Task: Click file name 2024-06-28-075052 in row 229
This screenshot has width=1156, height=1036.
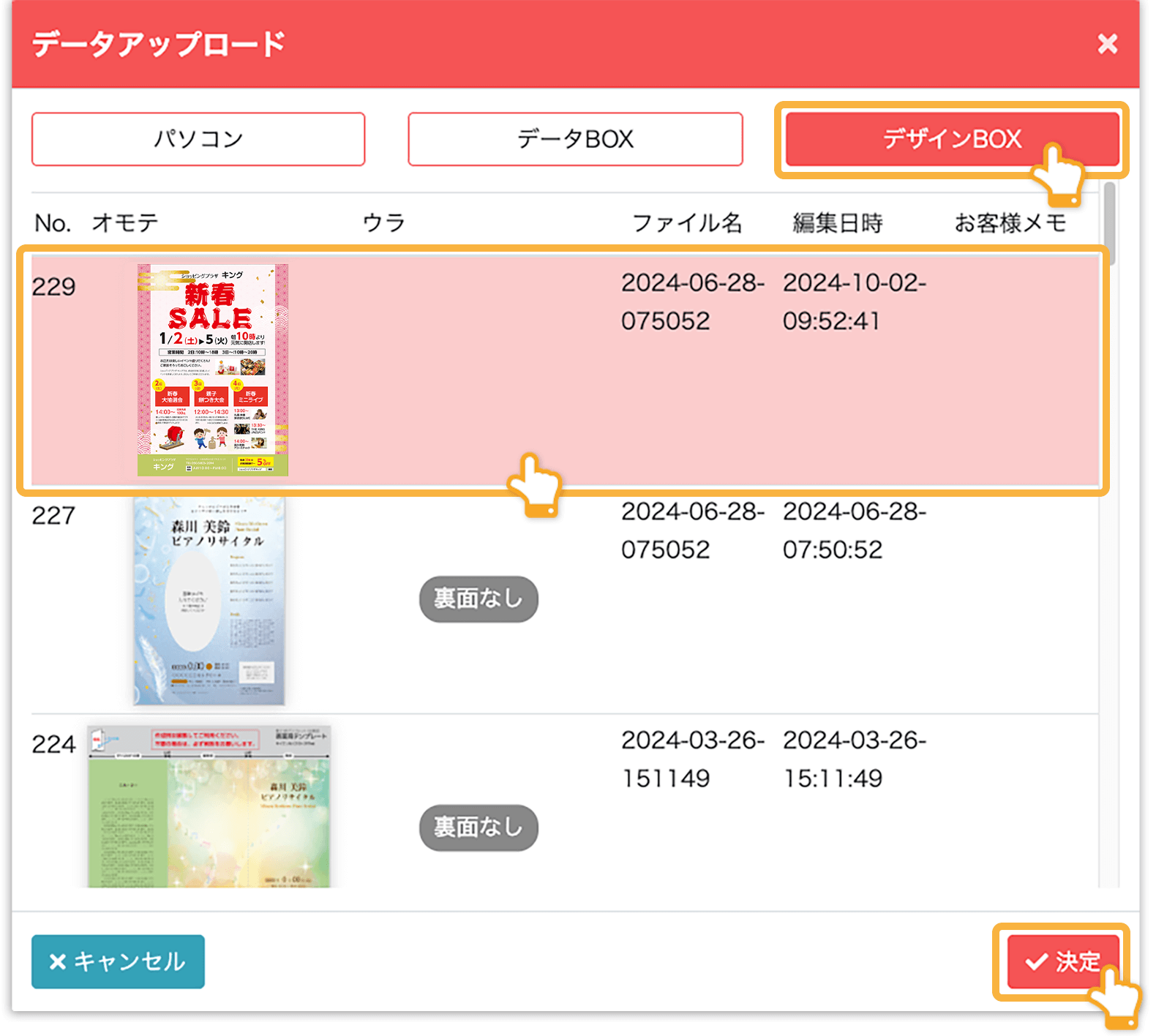Action: 693,301
